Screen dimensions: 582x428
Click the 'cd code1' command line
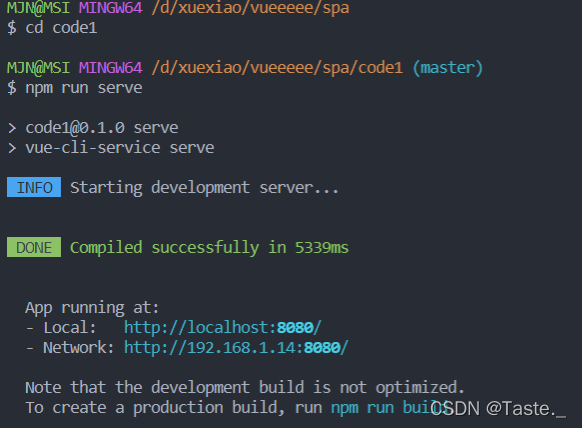pyautogui.click(x=52, y=28)
